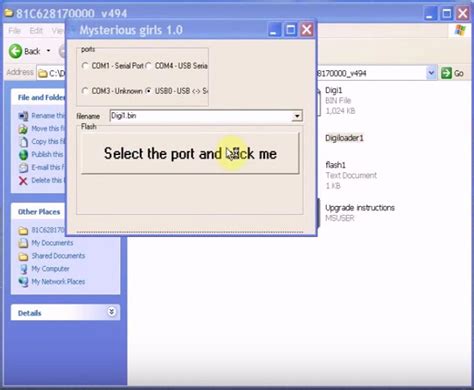474x390 pixels.
Task: Open the 81C628170 folder under Other Places
Action: click(42, 230)
